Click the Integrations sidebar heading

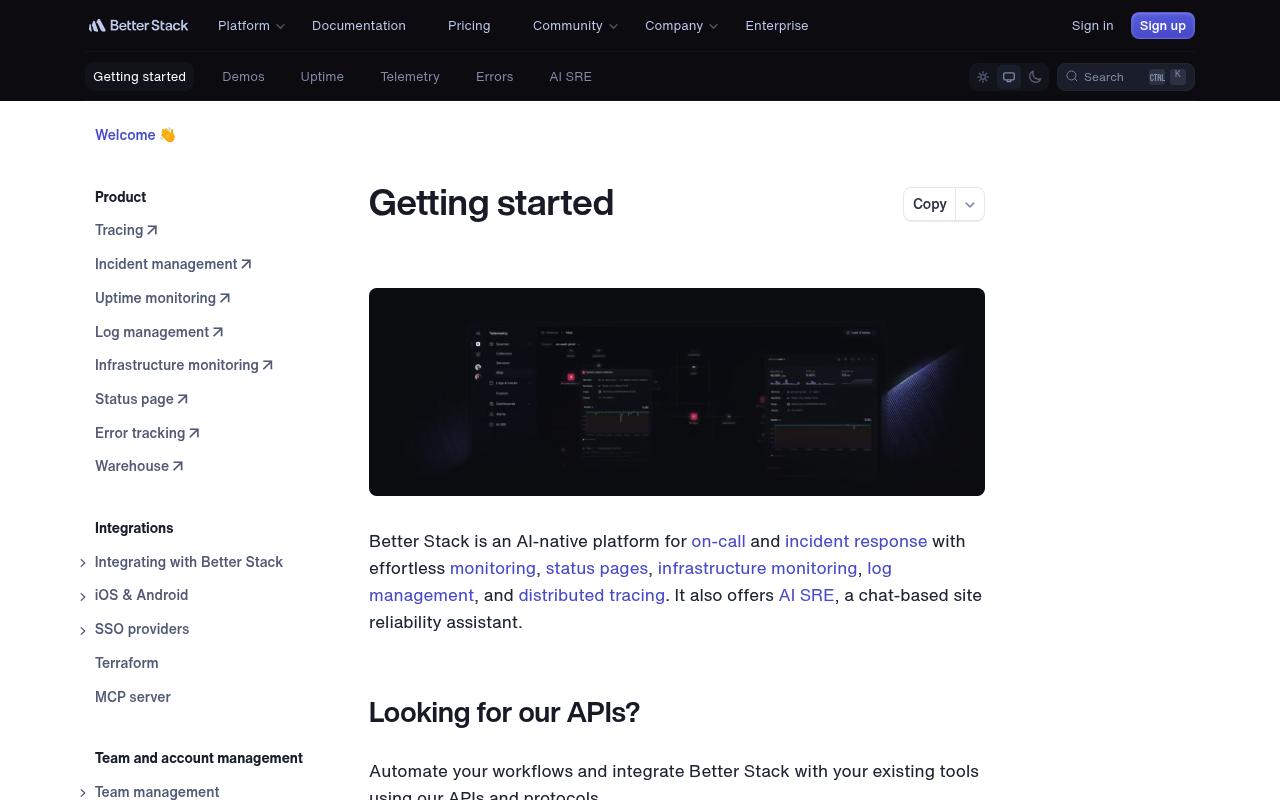click(134, 528)
